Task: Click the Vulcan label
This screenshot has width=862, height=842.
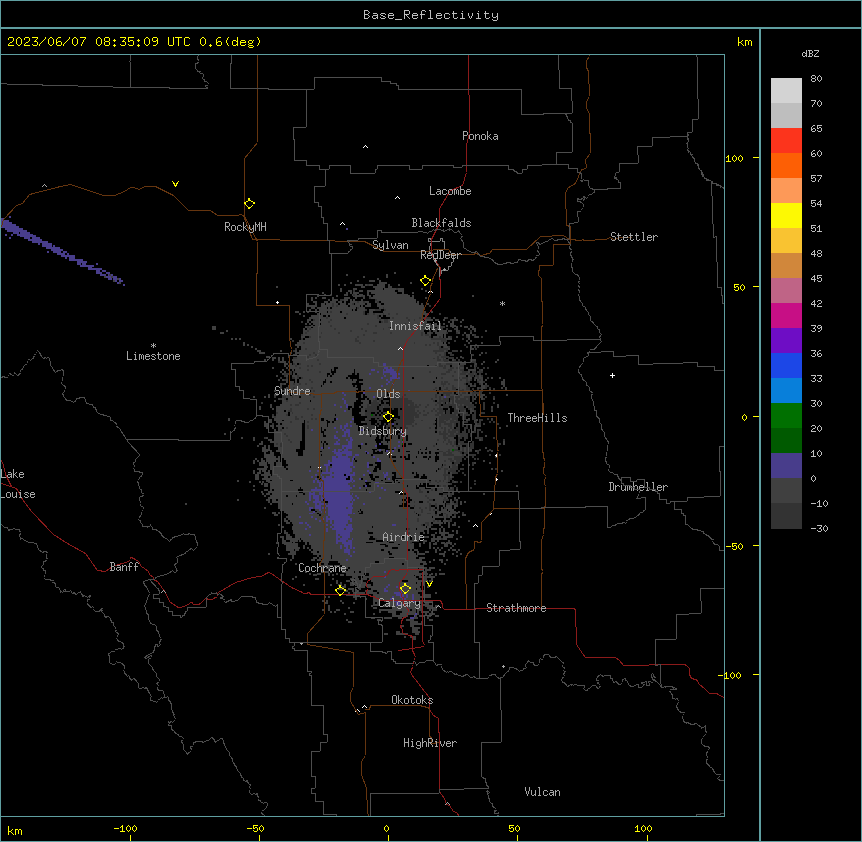Action: click(x=543, y=792)
